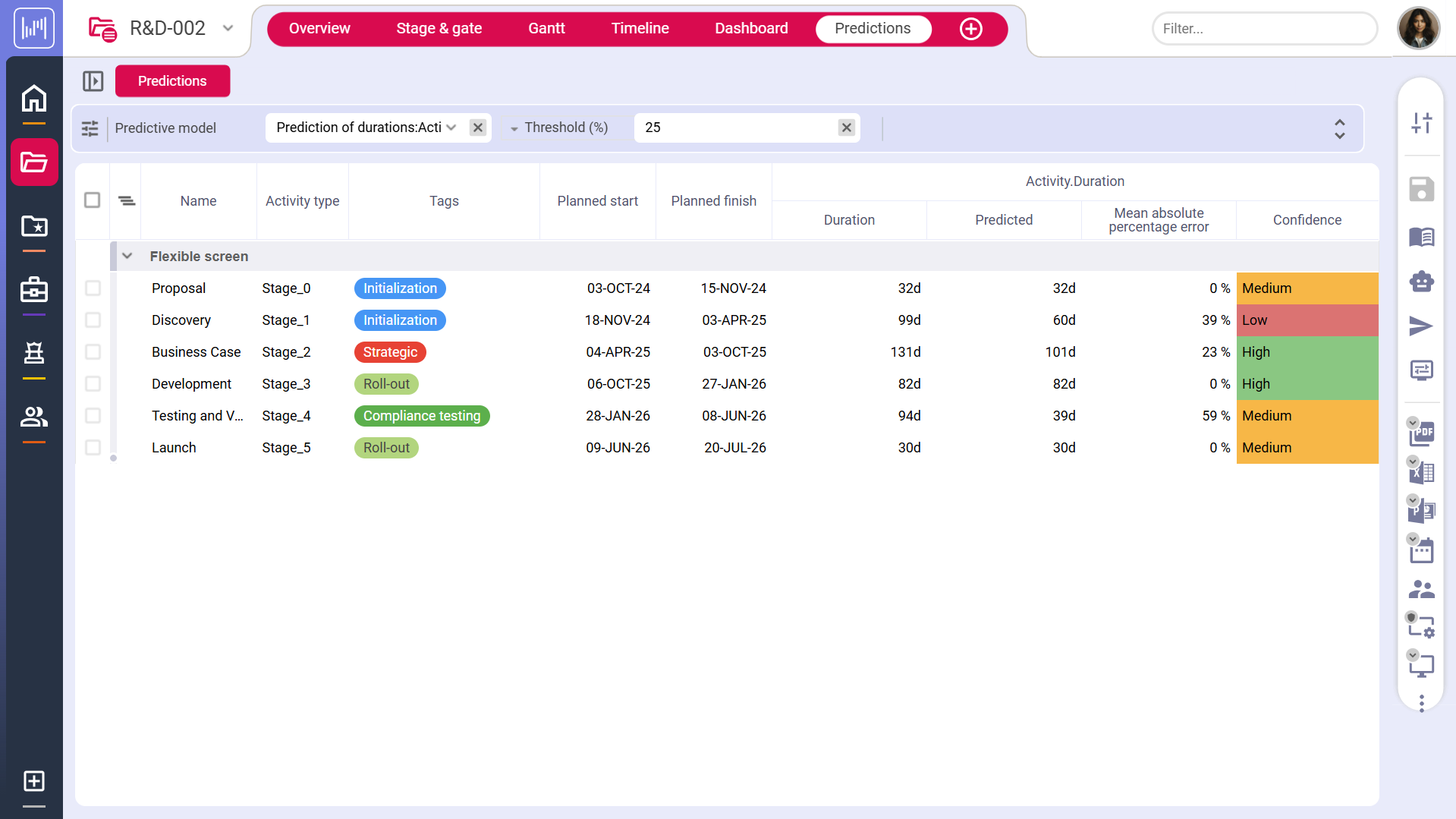Screen dimensions: 1456x819
Task: Switch to the Gantt tab
Action: click(x=546, y=28)
